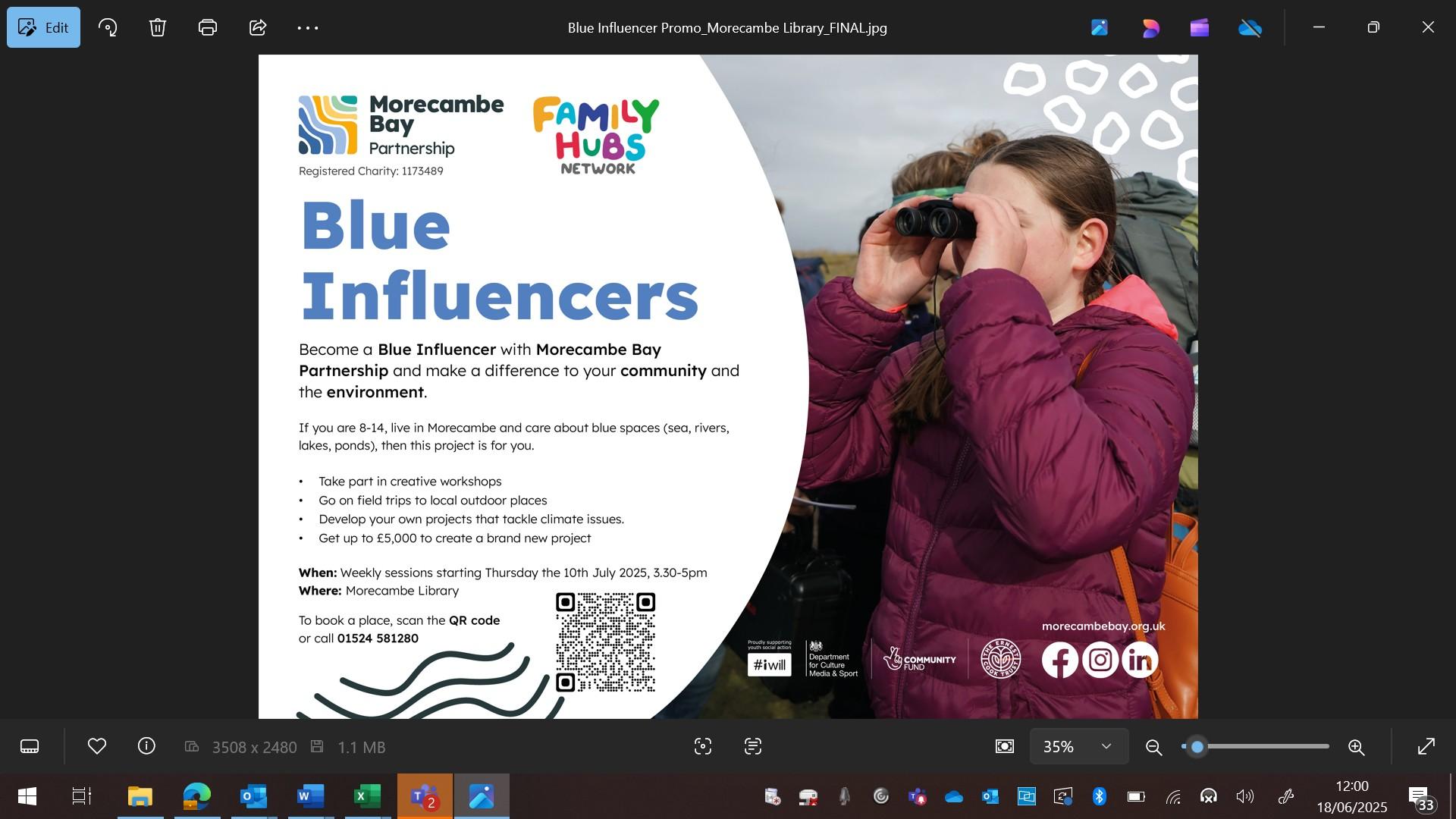Add image to favorites with heart icon
Image resolution: width=1456 pixels, height=819 pixels.
[97, 746]
